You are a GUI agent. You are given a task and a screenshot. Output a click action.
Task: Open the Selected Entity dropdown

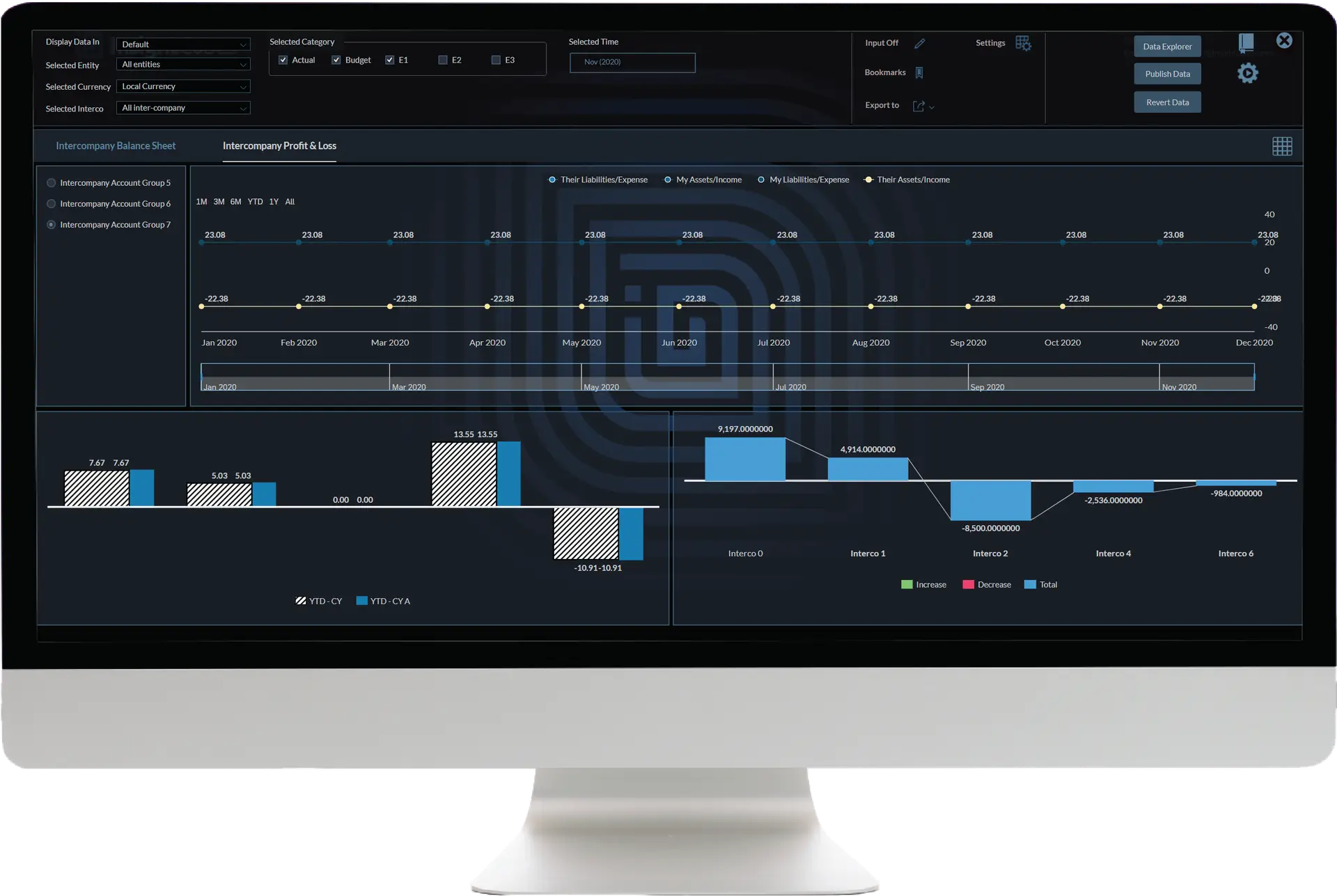click(182, 64)
